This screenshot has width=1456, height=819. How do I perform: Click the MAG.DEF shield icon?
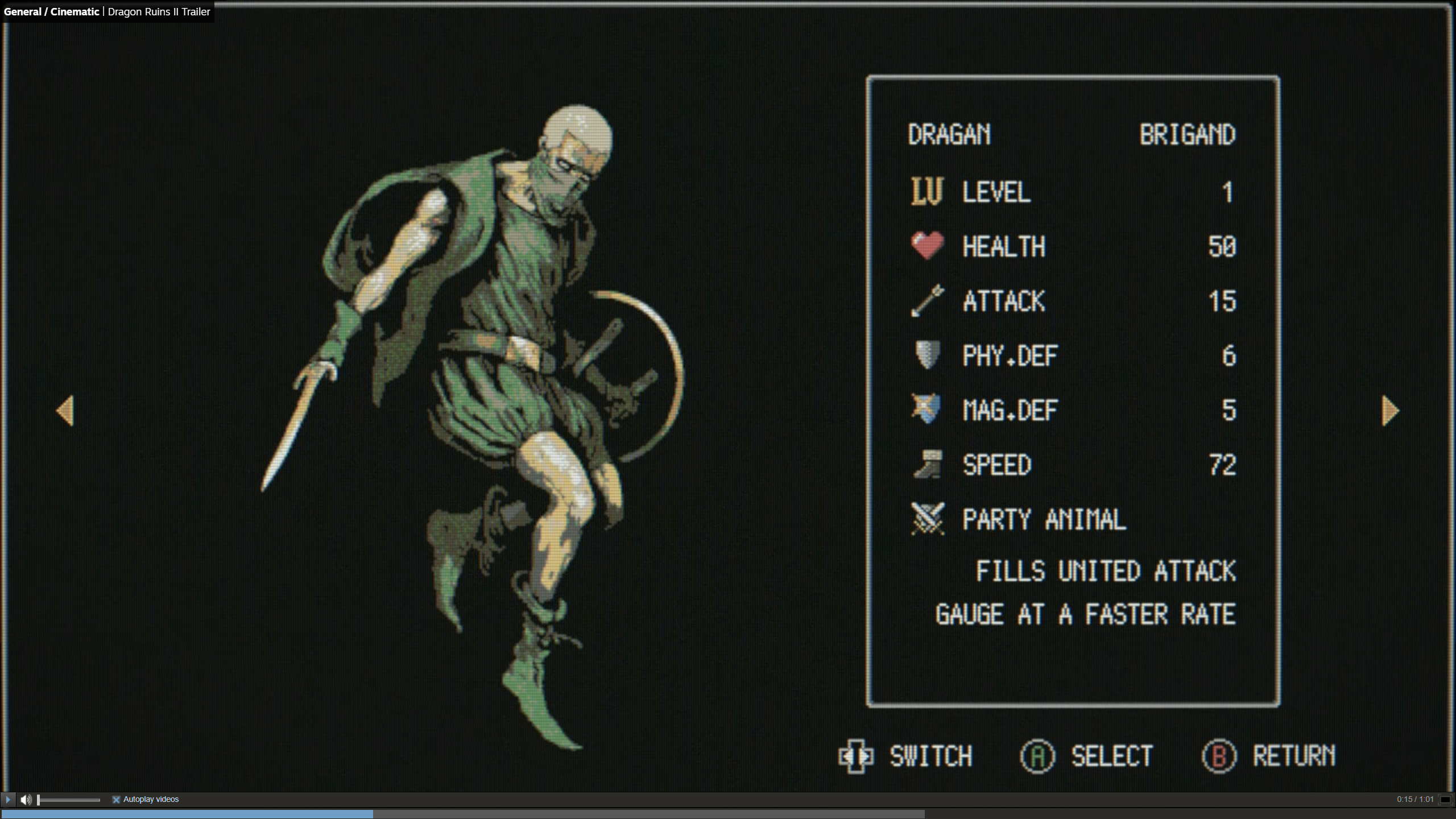[x=926, y=408]
